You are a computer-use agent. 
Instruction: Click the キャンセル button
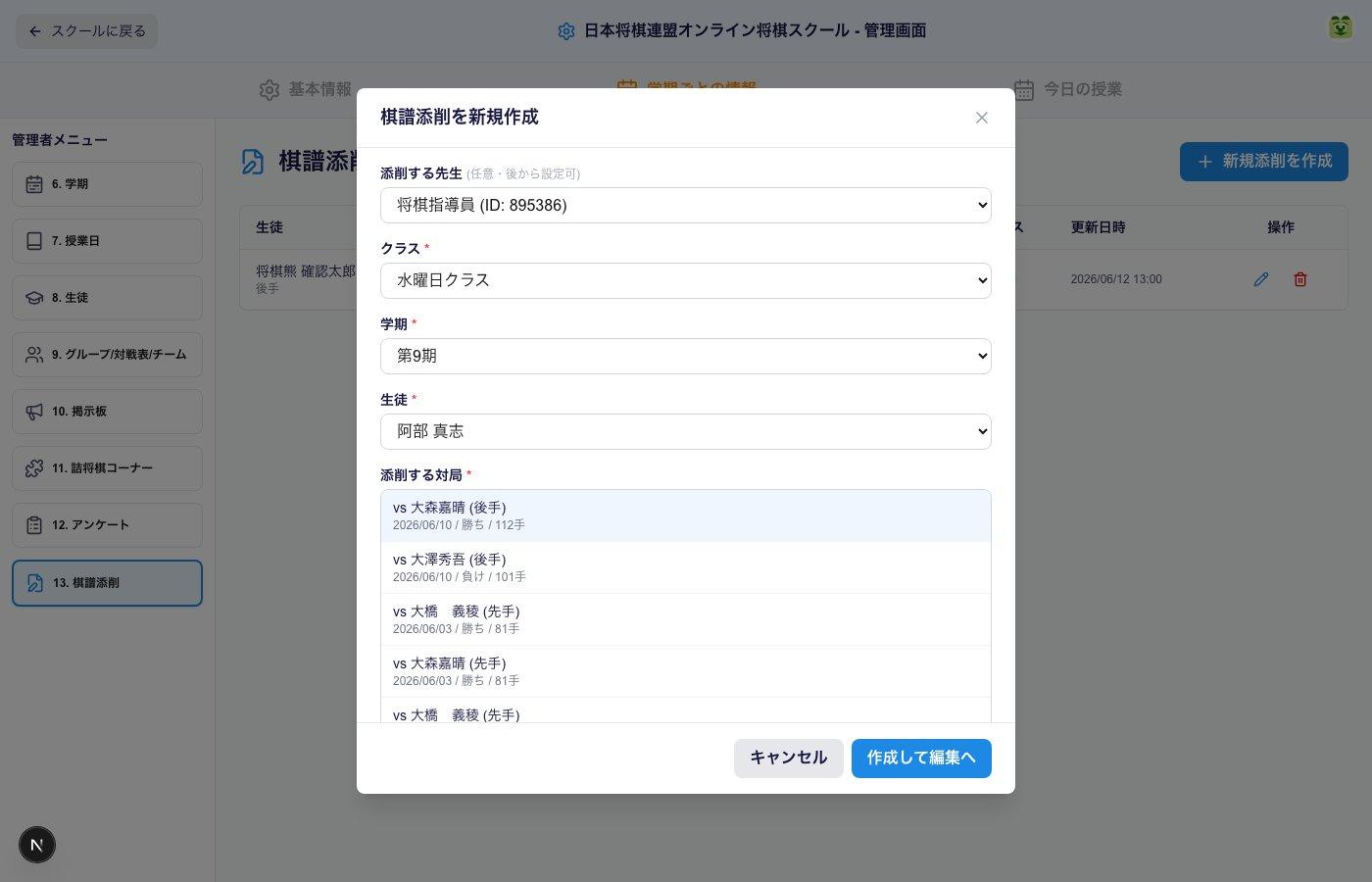click(789, 759)
